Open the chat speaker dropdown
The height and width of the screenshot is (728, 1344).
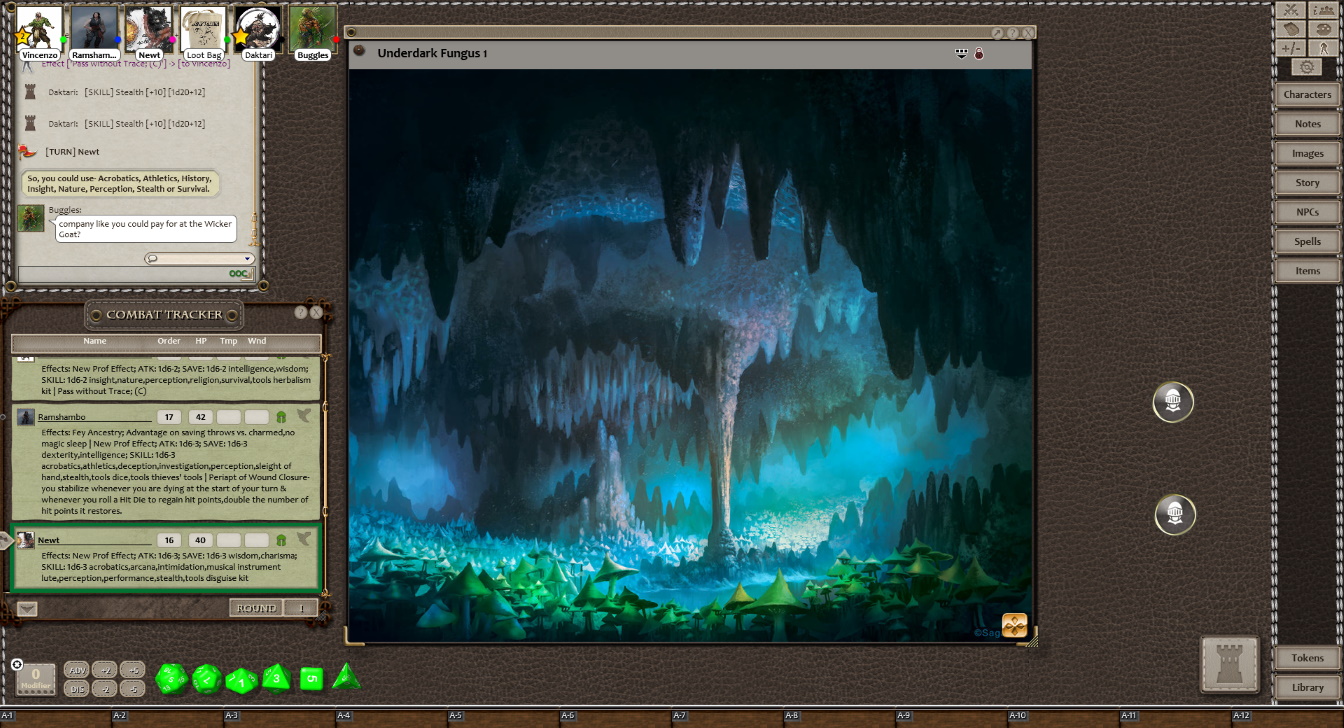(x=199, y=258)
